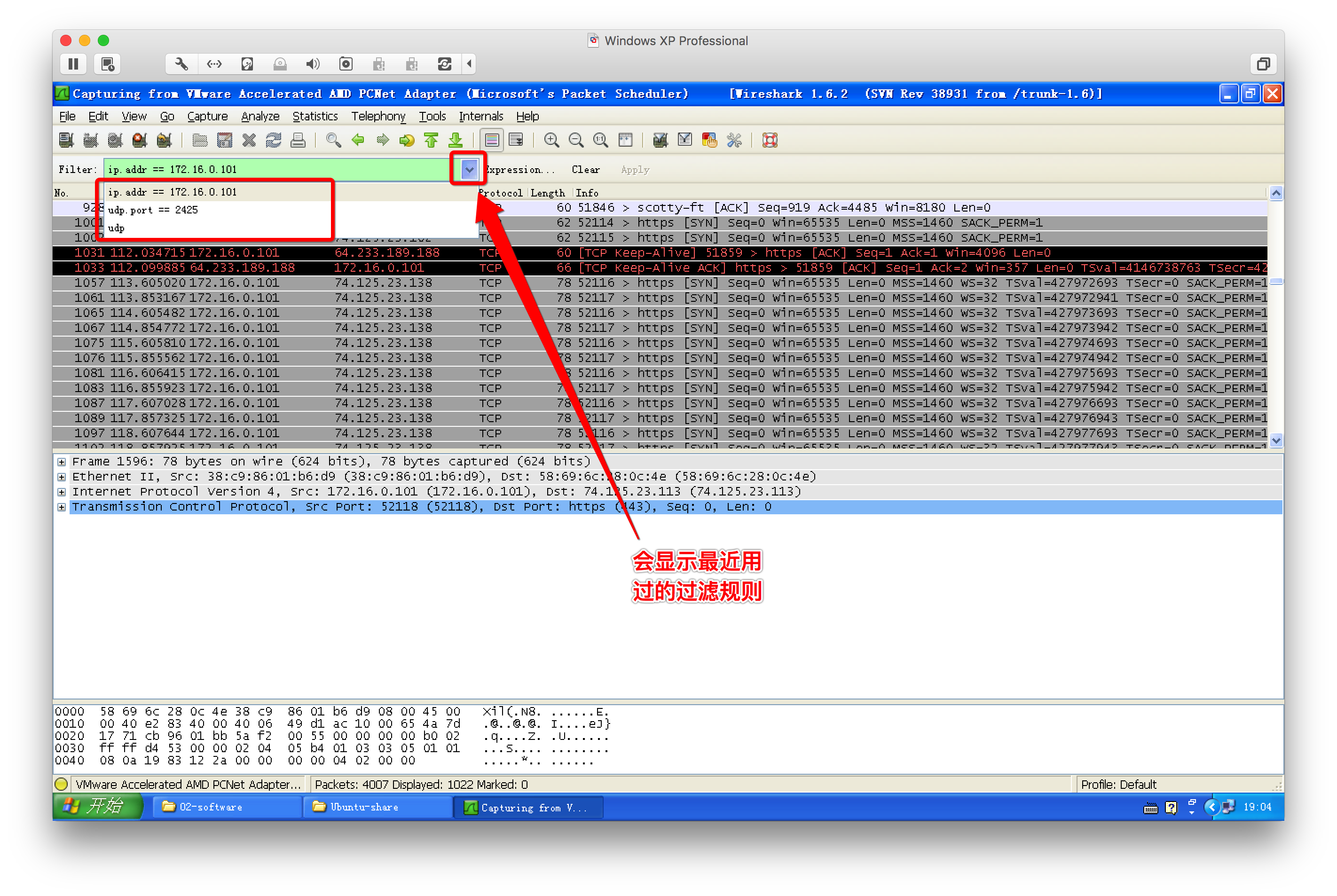Open the filter history dropdown arrow
This screenshot has height=896, width=1337.
pos(469,169)
